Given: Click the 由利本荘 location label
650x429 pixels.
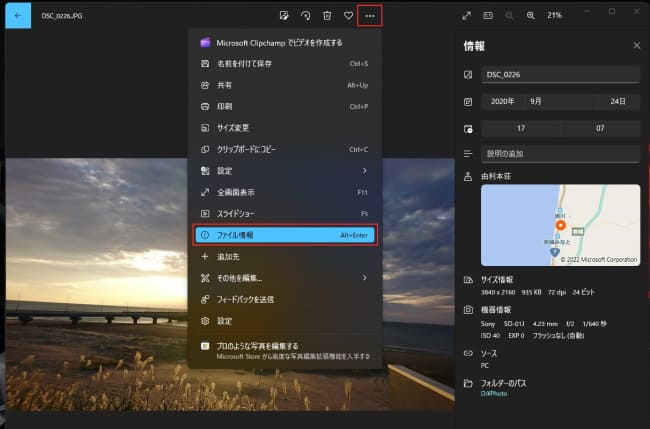Looking at the screenshot, I should coord(496,177).
